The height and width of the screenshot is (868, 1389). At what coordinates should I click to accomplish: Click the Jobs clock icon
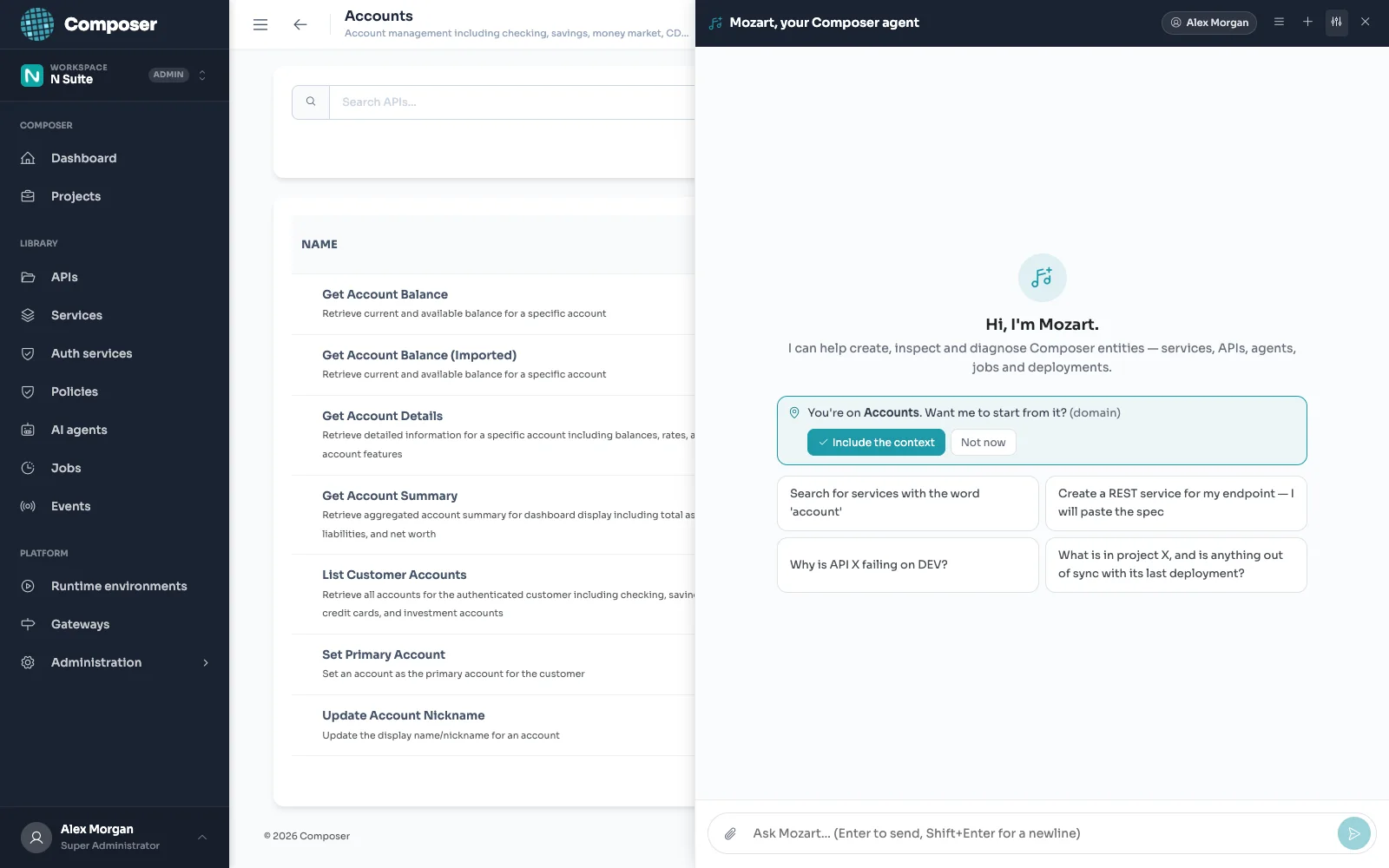click(28, 468)
